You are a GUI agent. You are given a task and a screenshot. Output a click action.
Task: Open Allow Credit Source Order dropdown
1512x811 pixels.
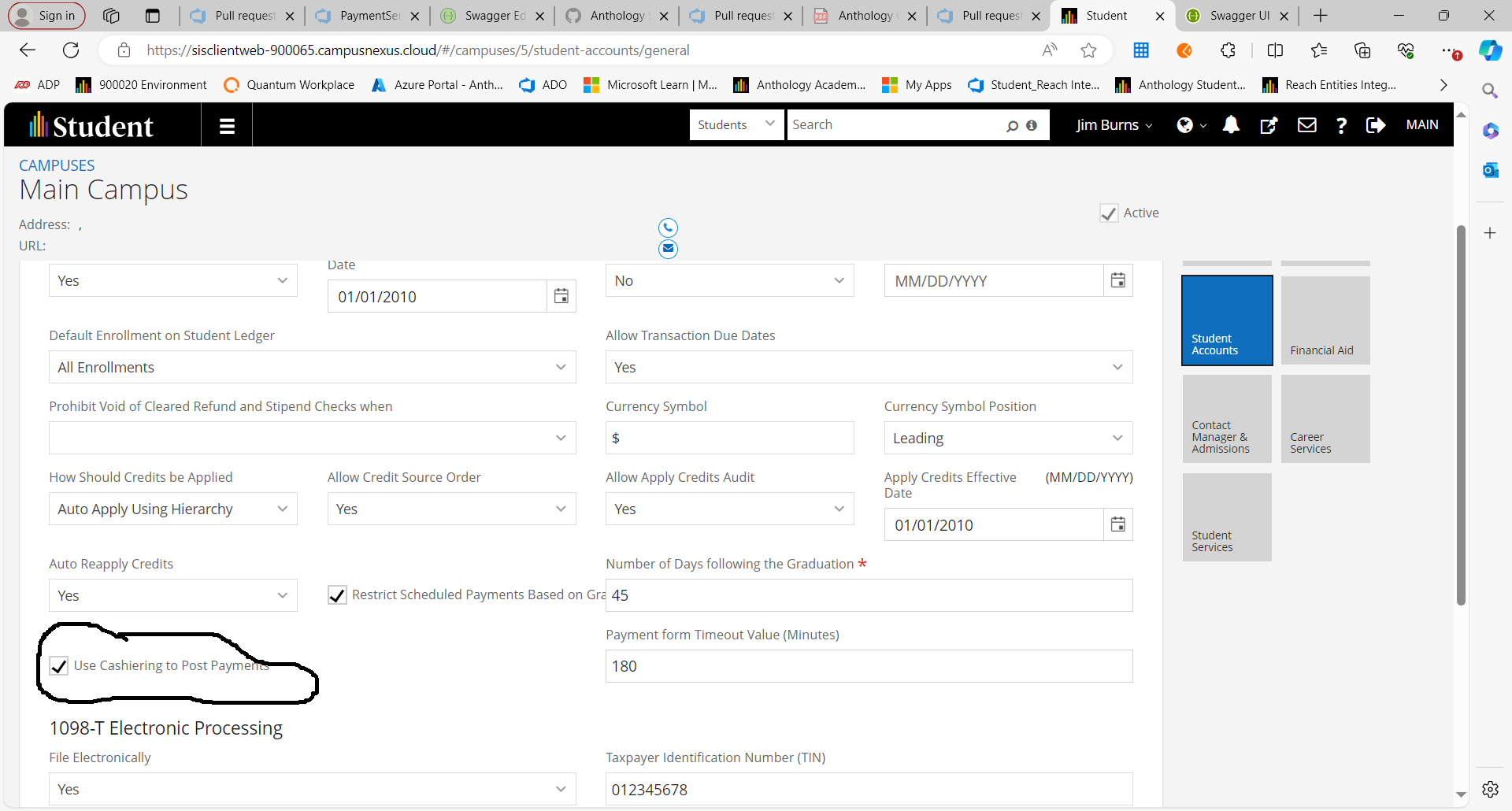point(451,509)
